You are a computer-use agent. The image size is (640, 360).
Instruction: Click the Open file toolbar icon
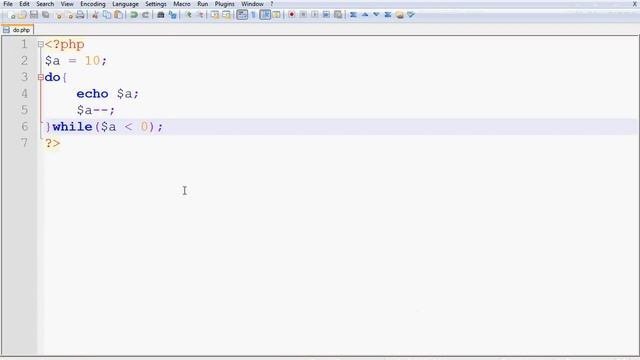pyautogui.click(x=23, y=15)
